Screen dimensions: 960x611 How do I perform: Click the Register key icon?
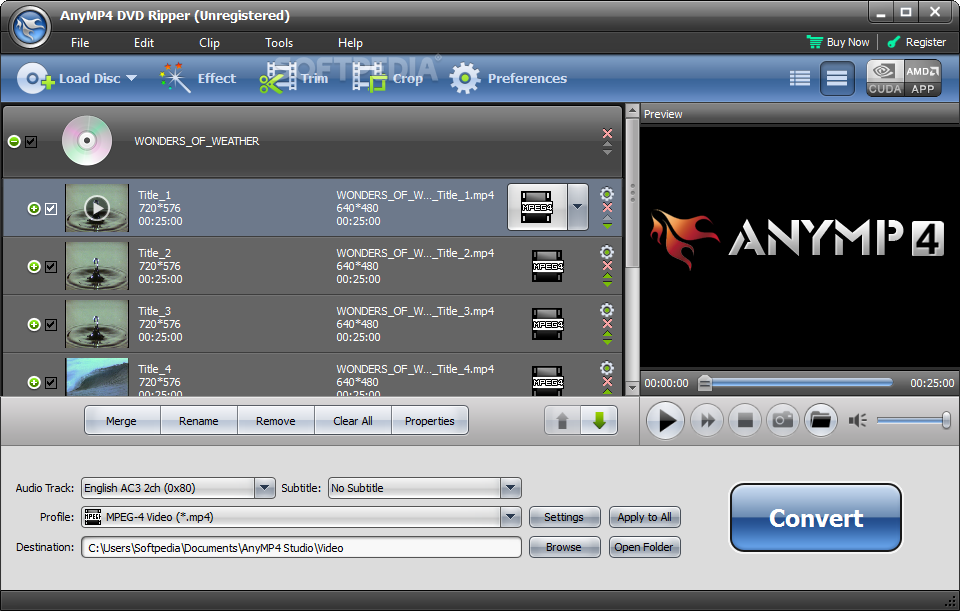894,42
